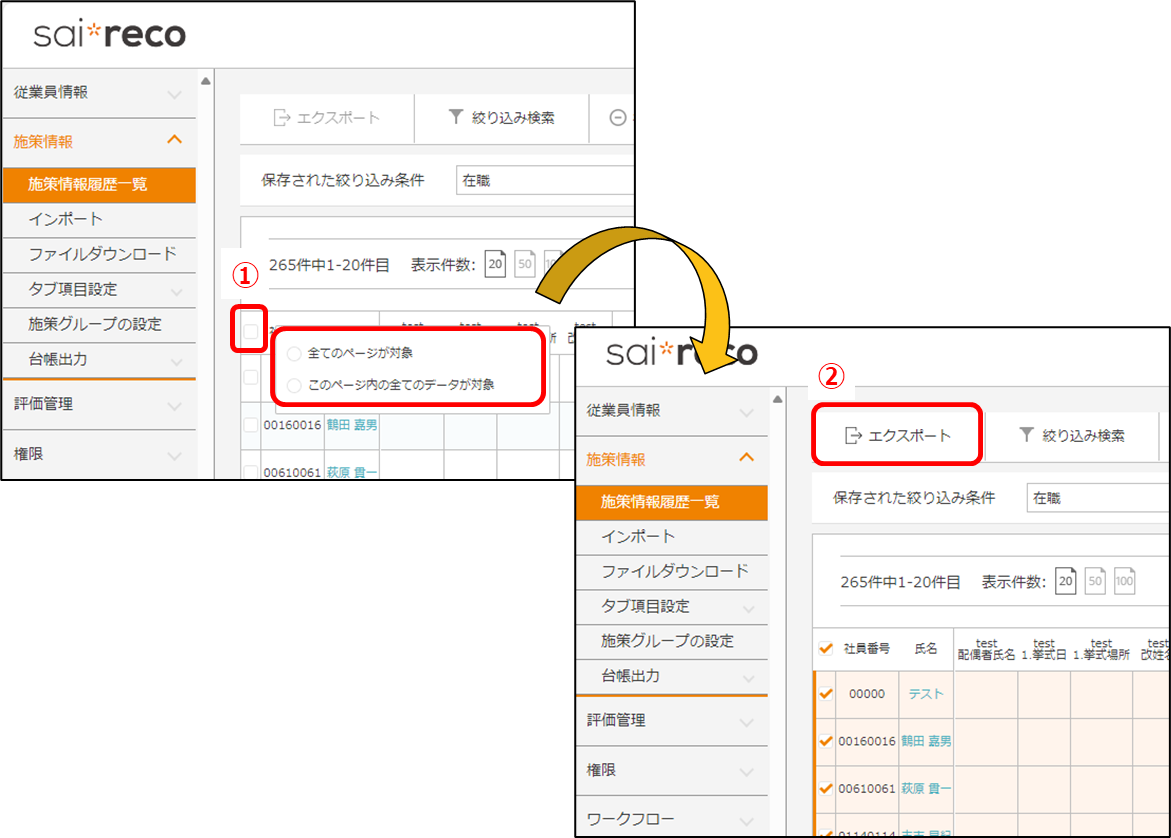Click the circle-minus icon right of 絞り込み検索
The width and height of the screenshot is (1171, 838).
617,118
